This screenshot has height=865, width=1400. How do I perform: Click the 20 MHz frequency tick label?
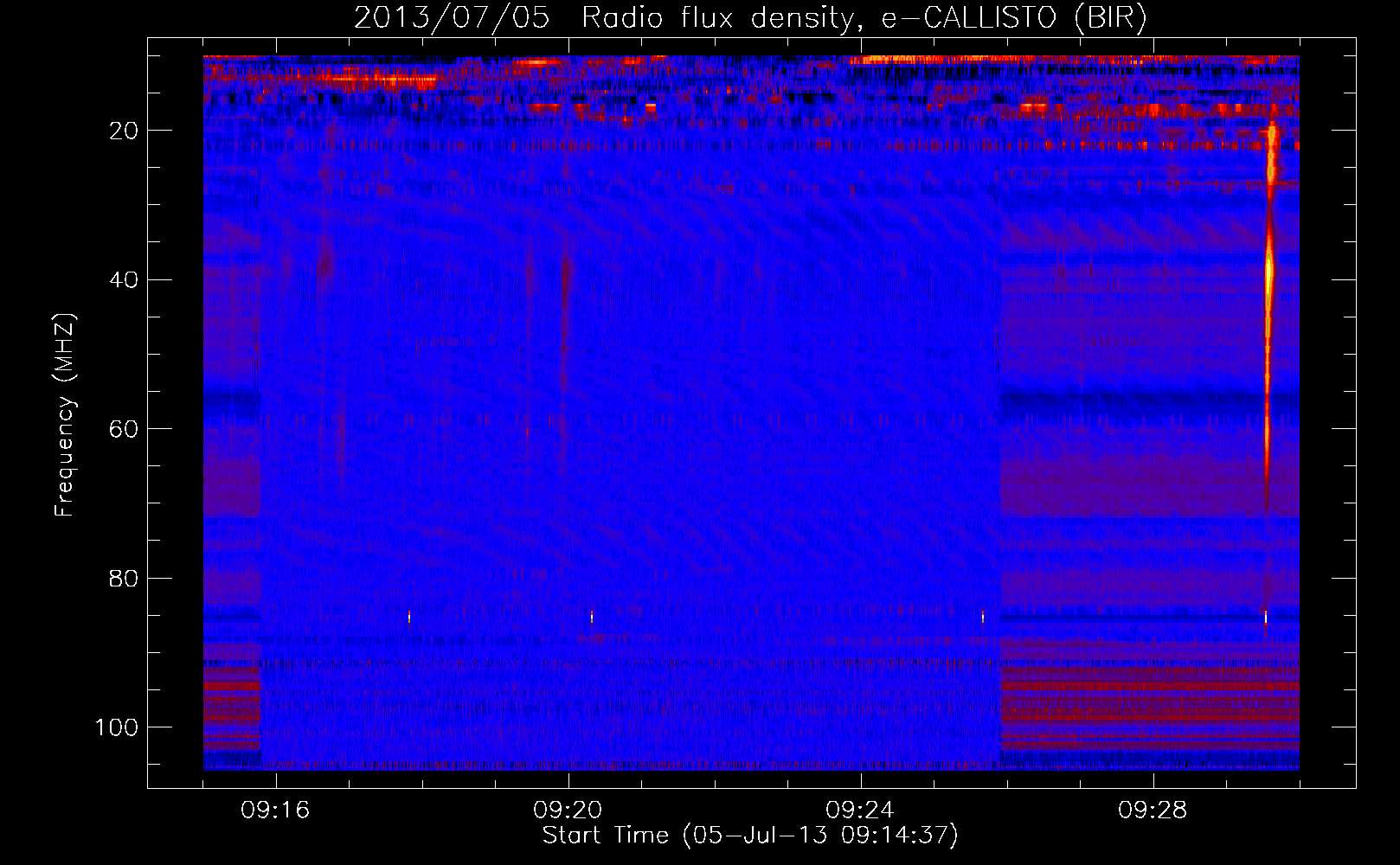125,131
